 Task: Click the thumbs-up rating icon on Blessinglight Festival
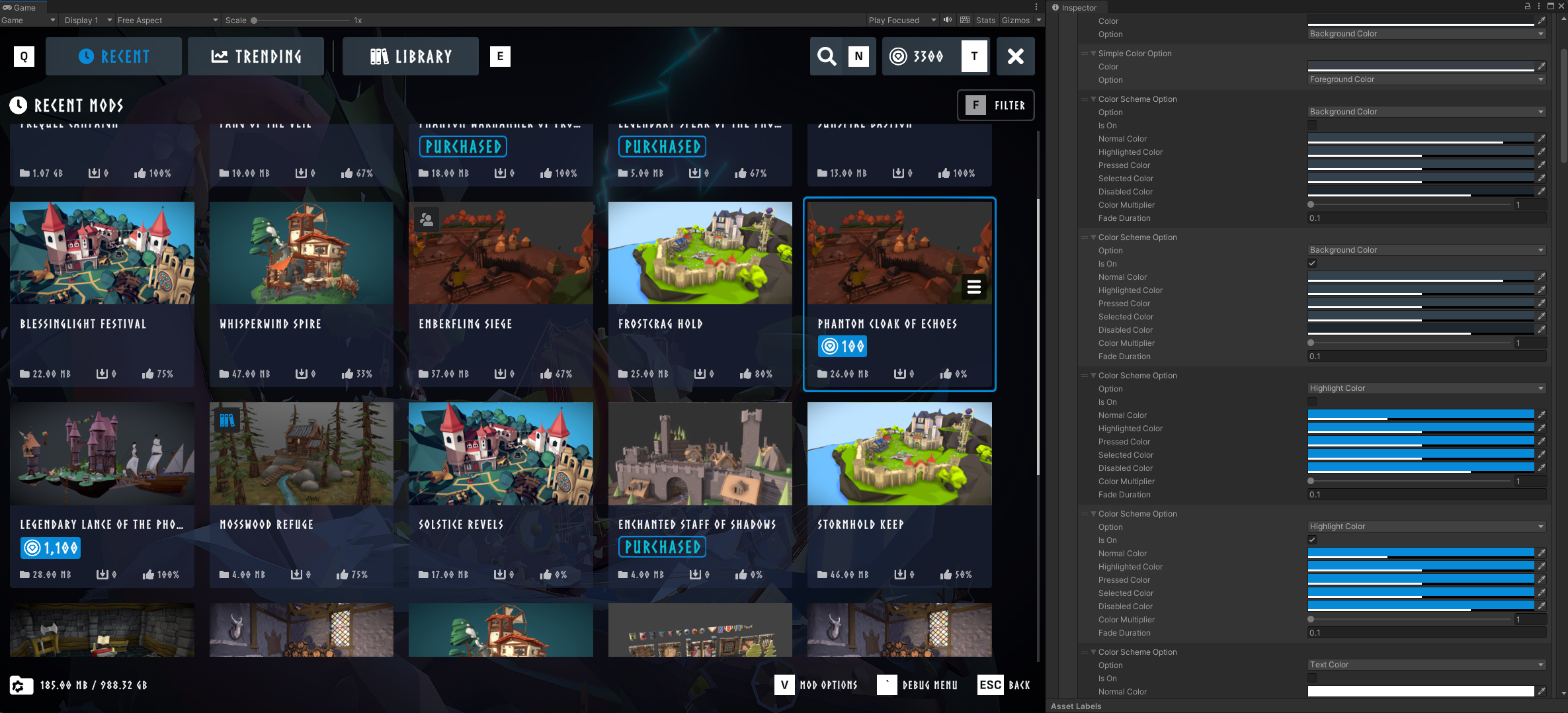tap(147, 374)
